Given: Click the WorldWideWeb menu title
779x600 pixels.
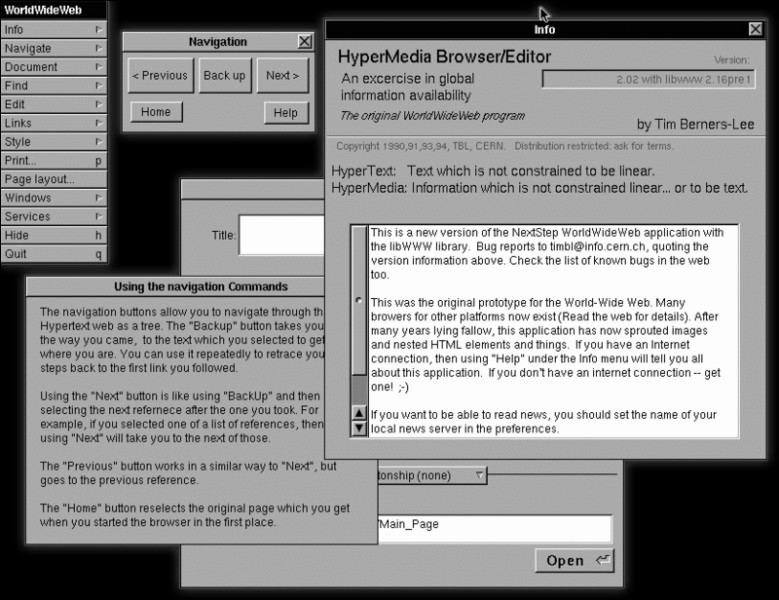Looking at the screenshot, I should pos(54,10).
